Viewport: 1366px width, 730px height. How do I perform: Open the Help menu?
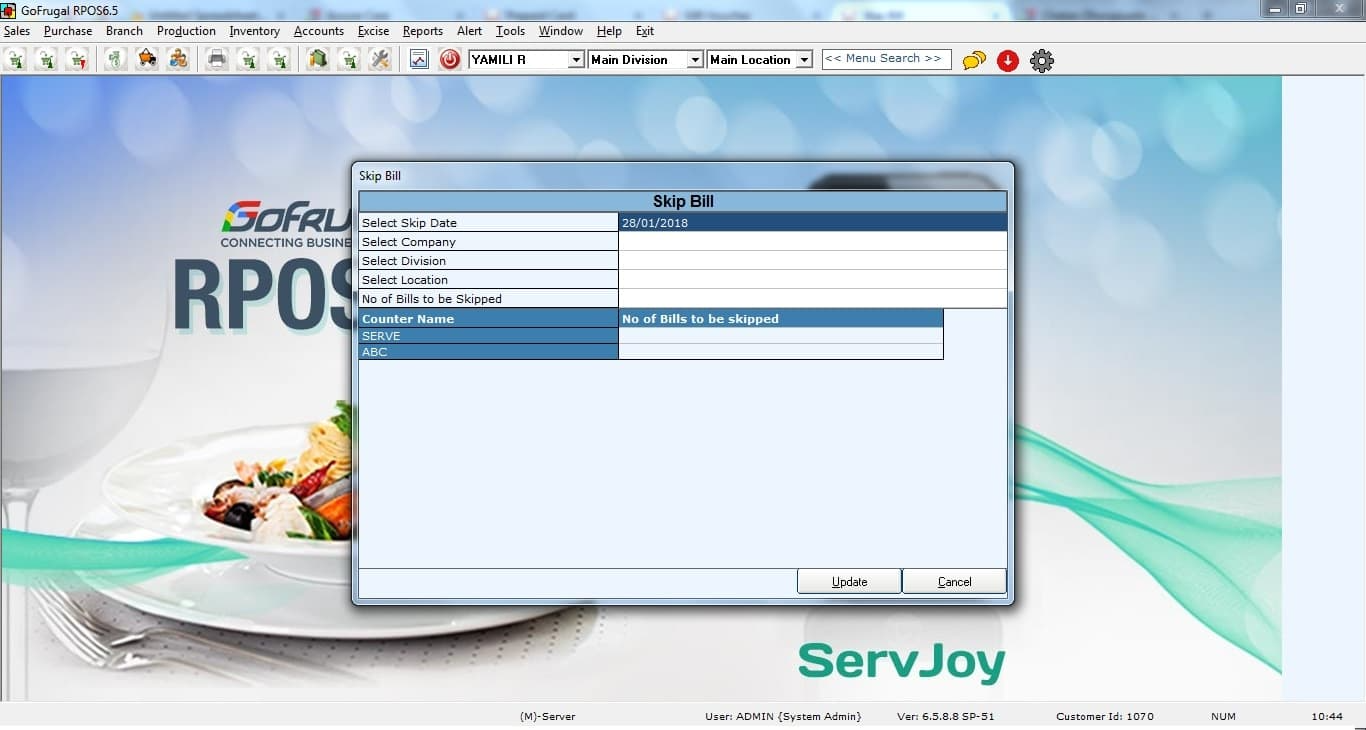point(609,31)
